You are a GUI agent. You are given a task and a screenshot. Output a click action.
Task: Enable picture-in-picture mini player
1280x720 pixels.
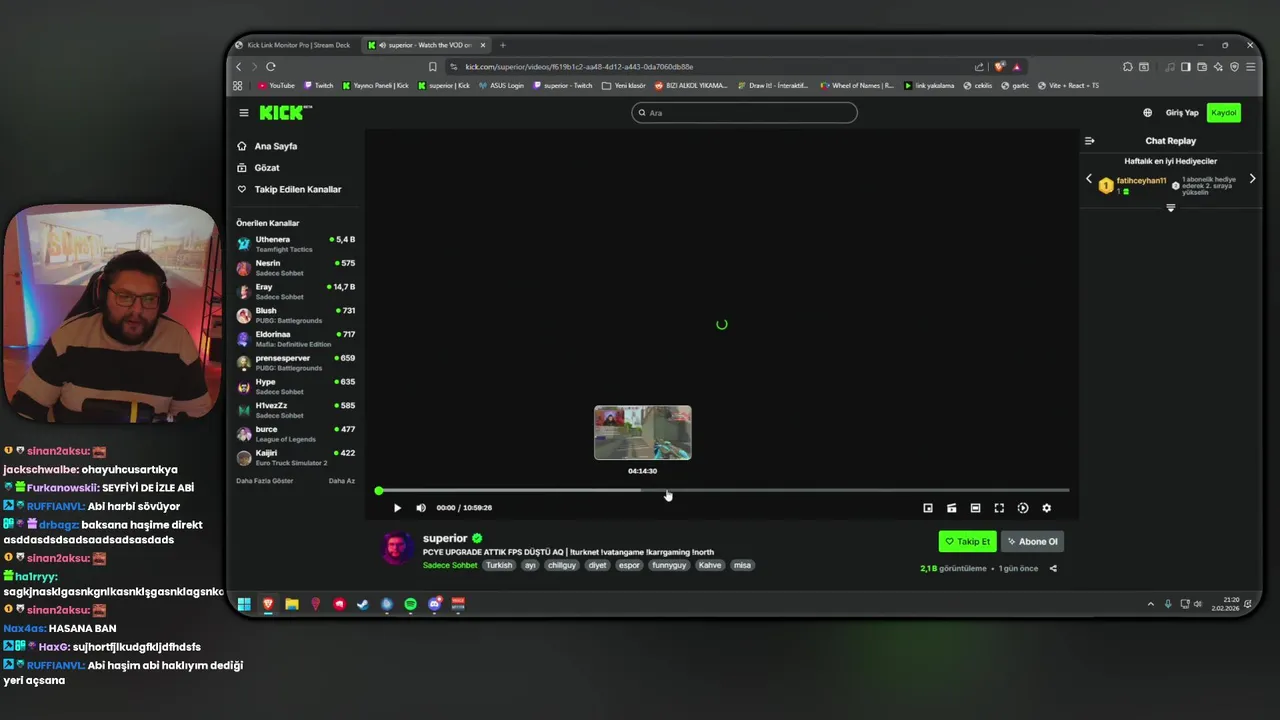pos(928,508)
